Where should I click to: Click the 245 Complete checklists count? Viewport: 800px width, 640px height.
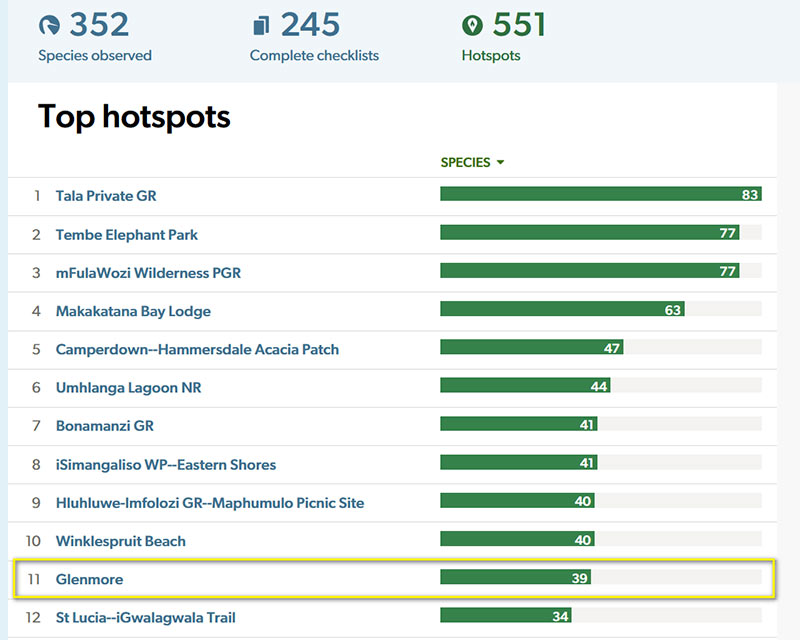[310, 24]
